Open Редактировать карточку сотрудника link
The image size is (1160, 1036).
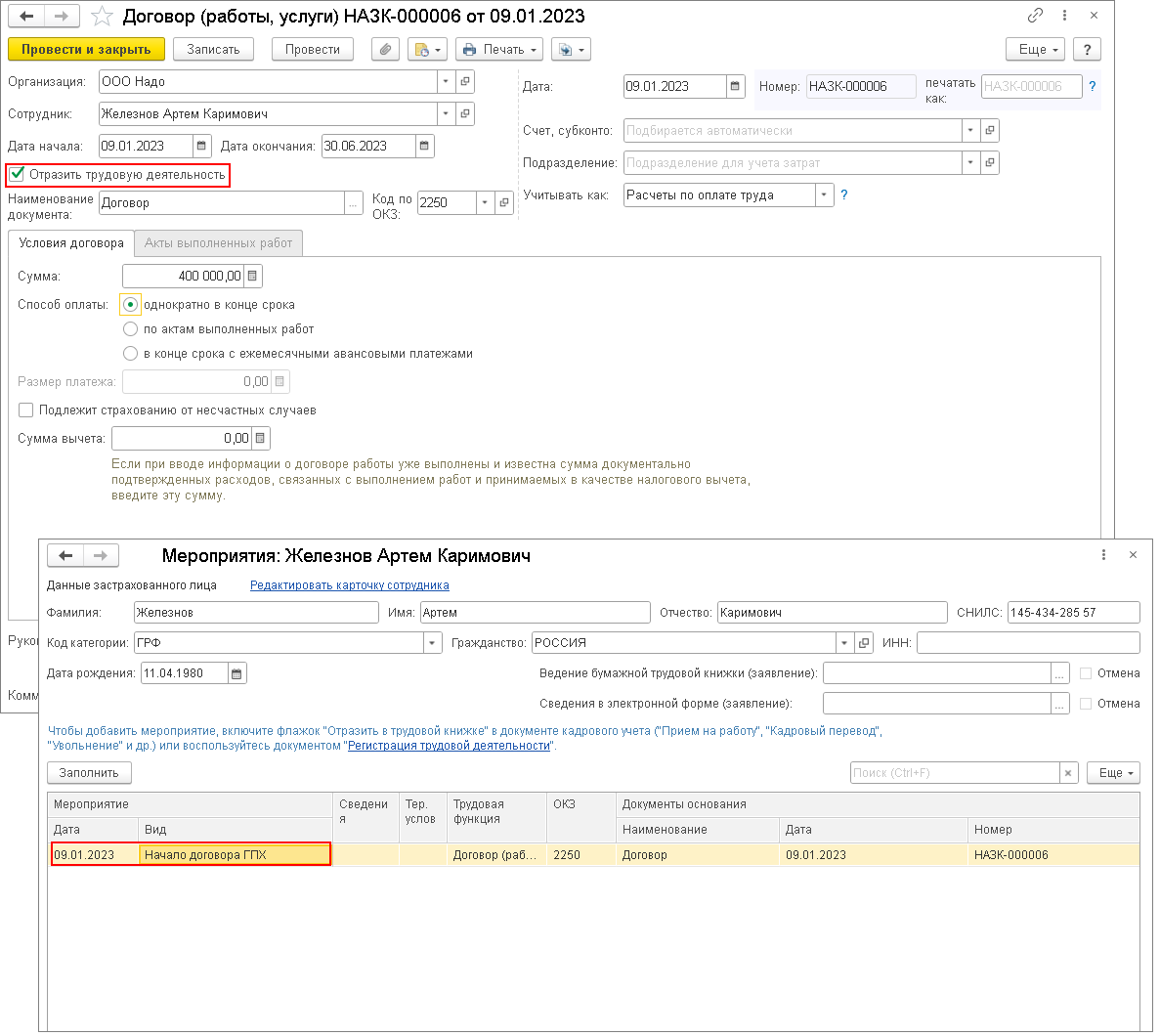pyautogui.click(x=349, y=585)
